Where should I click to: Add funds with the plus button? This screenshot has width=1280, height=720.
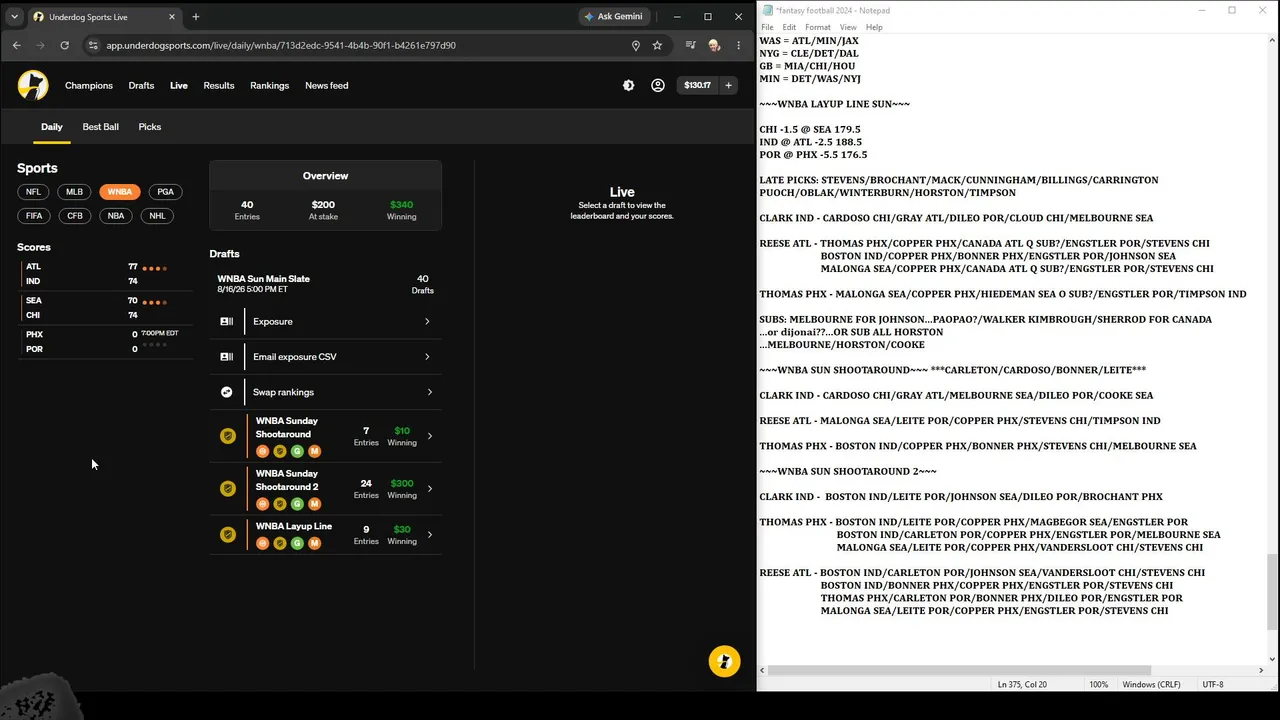[x=728, y=85]
